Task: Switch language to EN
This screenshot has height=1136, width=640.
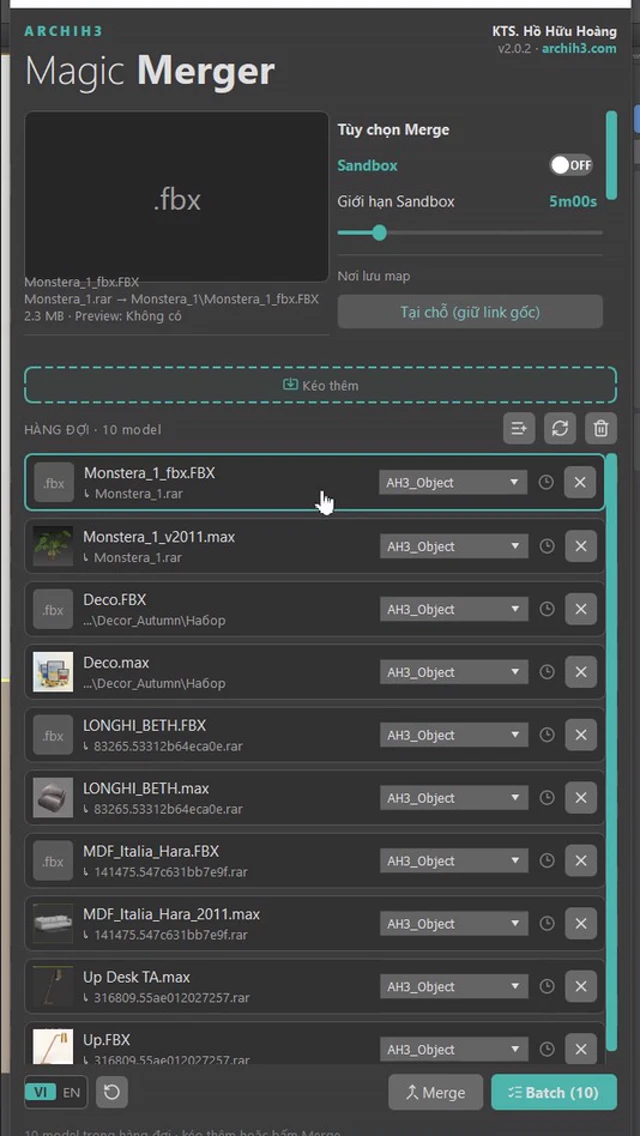Action: point(71,1092)
